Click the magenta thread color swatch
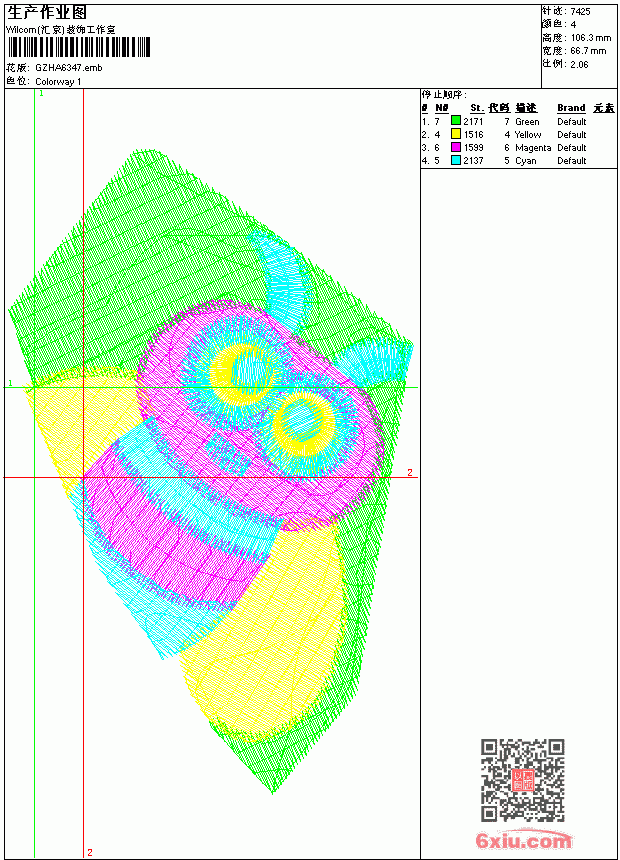Screen dimensions: 620x860 tap(455, 147)
